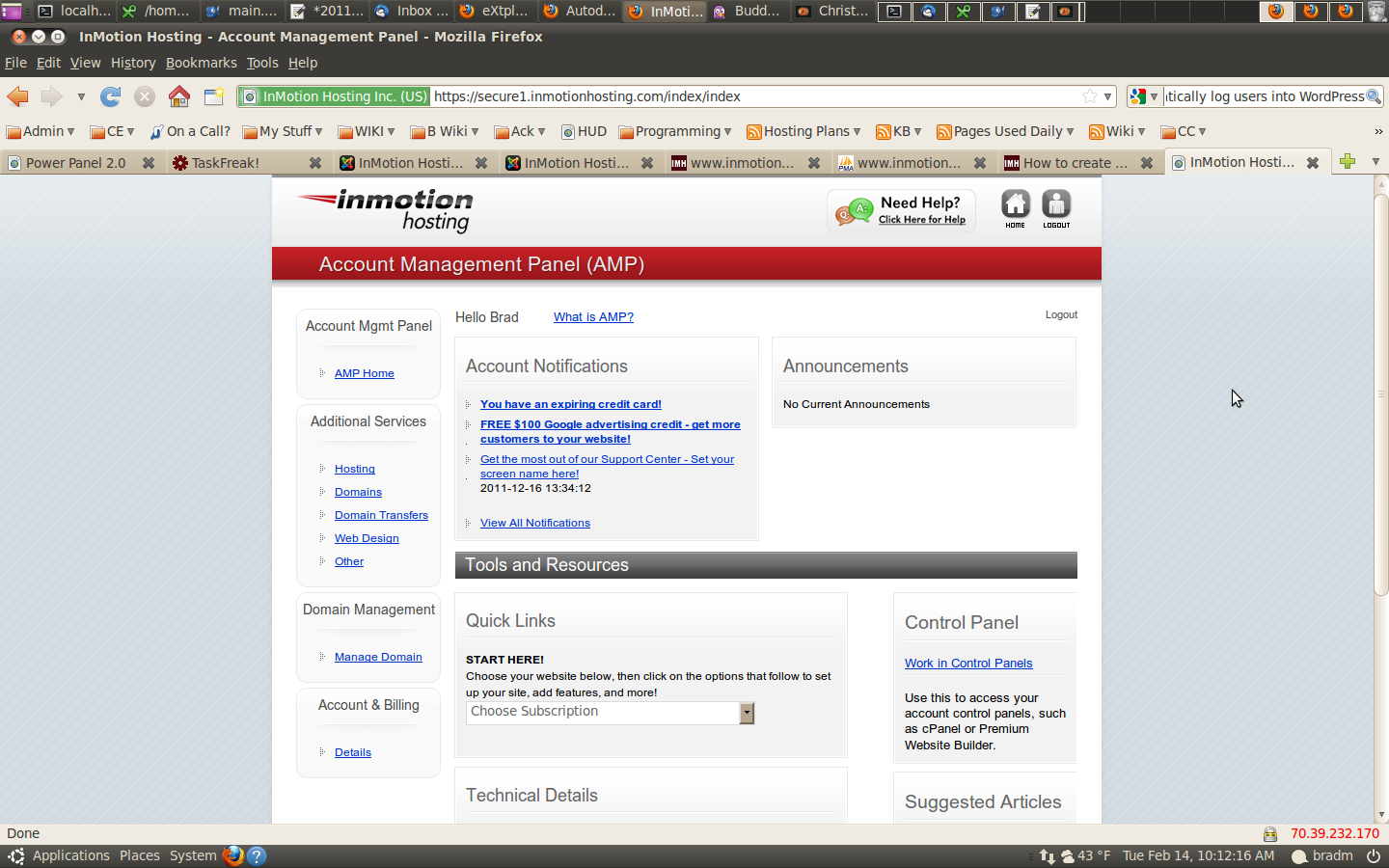
Task: Go back with the browser back arrow
Action: pos(18,96)
